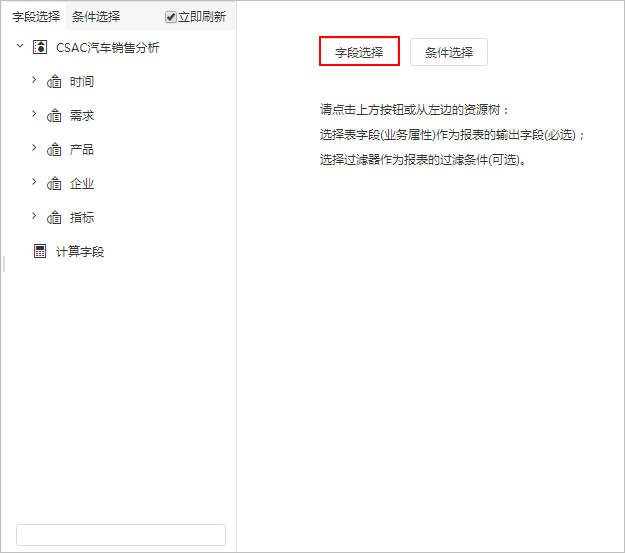Click the search box below the tree
Viewport: 625px width, 553px height.
click(121, 535)
